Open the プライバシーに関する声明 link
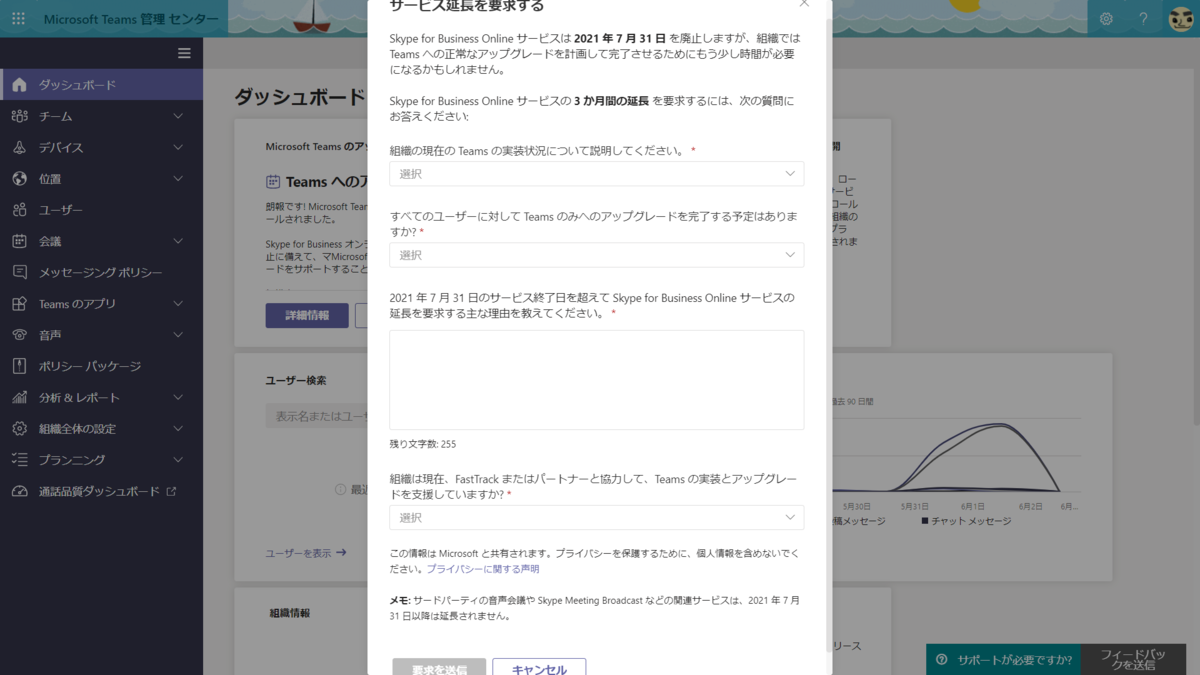The width and height of the screenshot is (1200, 675). pos(483,569)
